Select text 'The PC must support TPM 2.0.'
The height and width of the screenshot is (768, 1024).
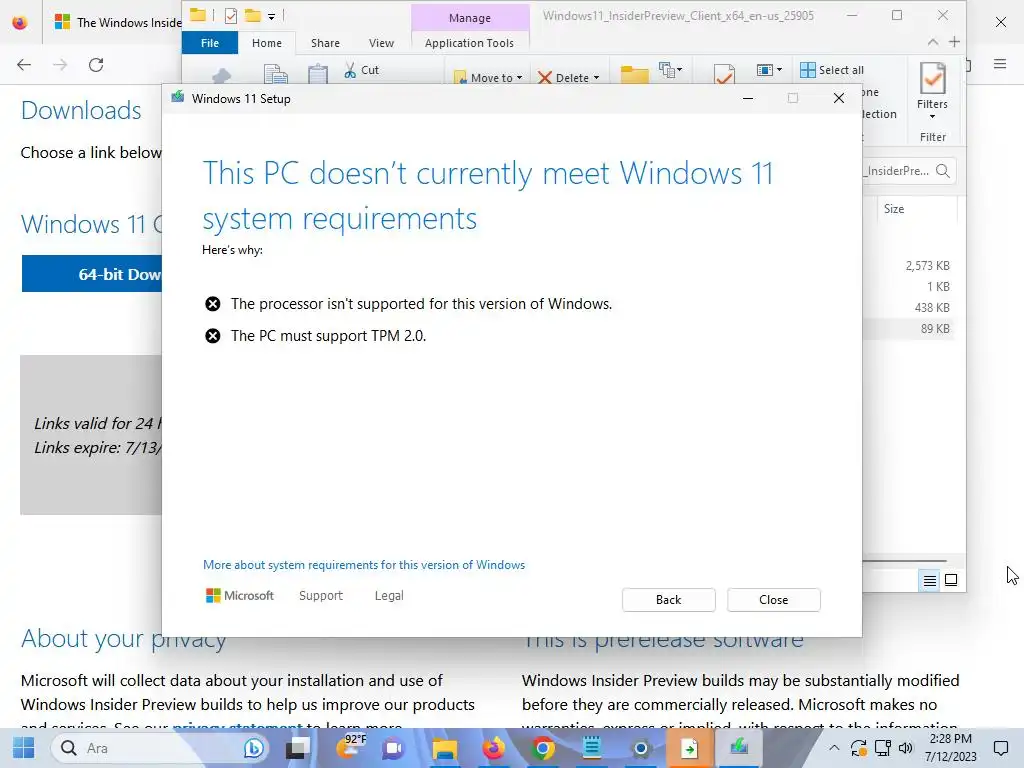(328, 336)
